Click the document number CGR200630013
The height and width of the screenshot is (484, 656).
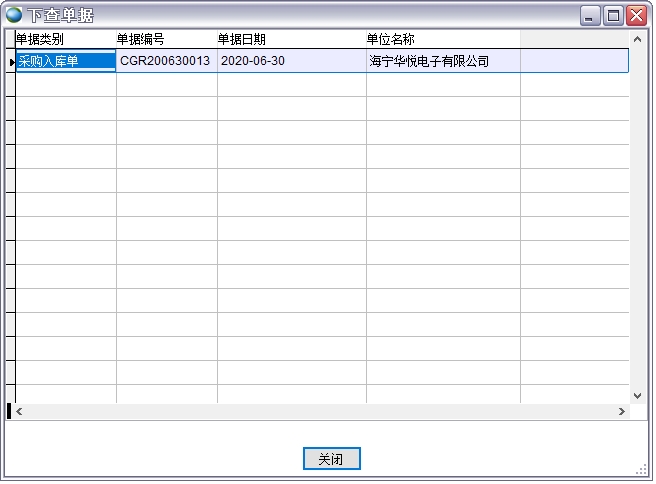[x=166, y=61]
